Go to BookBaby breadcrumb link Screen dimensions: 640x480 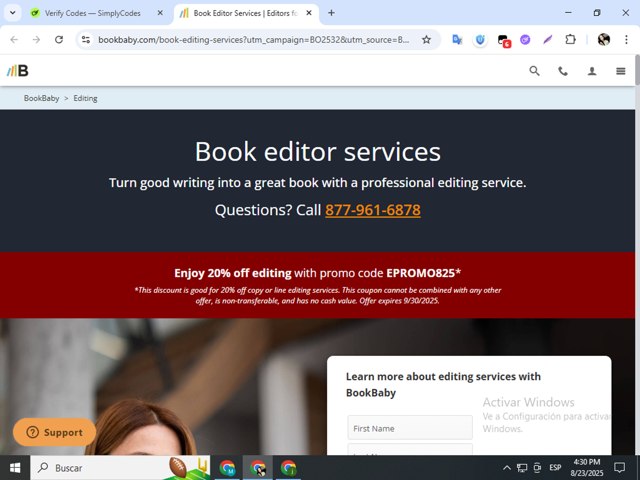point(41,98)
